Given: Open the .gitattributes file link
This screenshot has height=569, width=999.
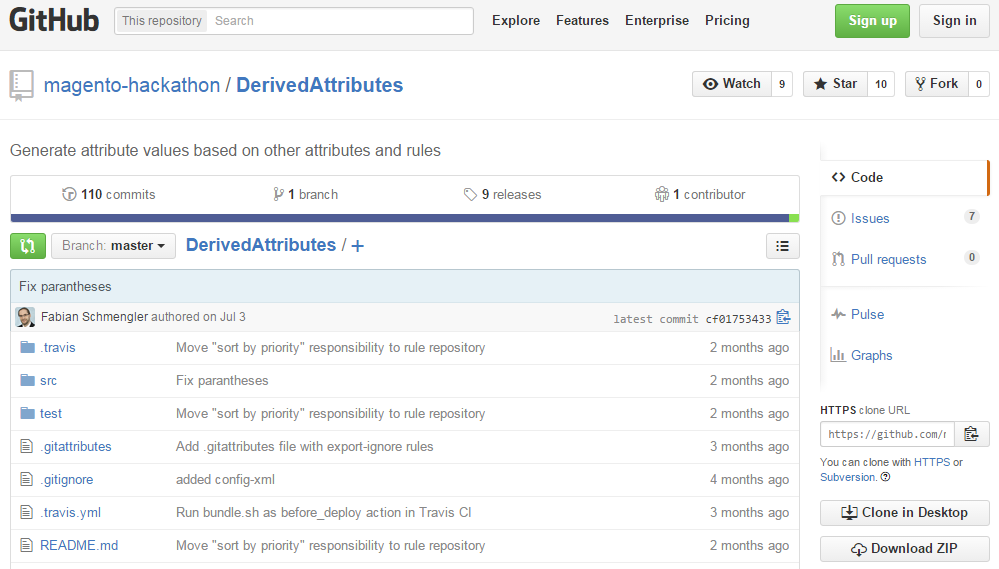Looking at the screenshot, I should [x=76, y=447].
